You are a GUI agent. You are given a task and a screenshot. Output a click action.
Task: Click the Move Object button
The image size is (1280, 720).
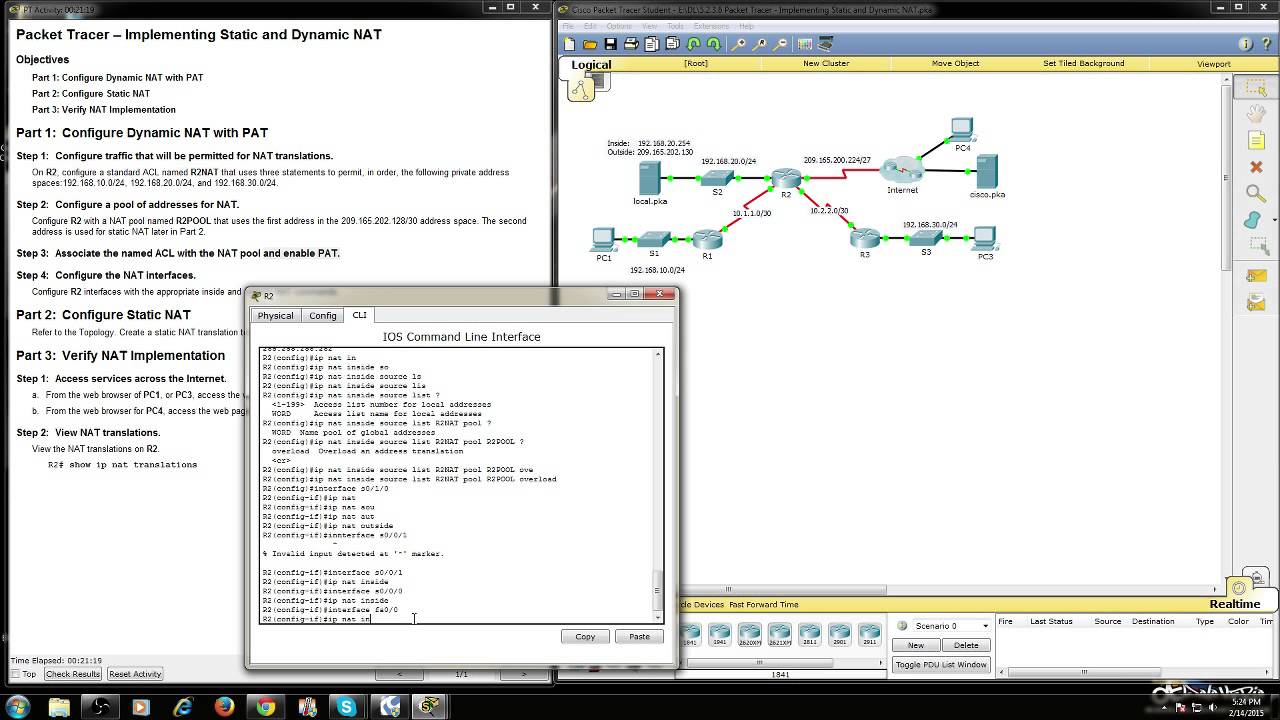click(955, 63)
